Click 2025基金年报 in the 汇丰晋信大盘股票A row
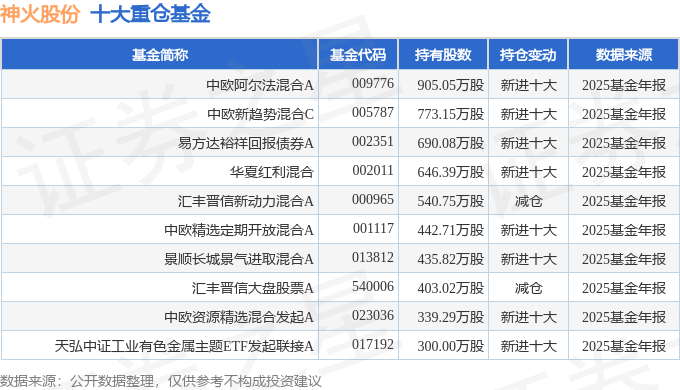The width and height of the screenshot is (680, 390). tap(624, 288)
